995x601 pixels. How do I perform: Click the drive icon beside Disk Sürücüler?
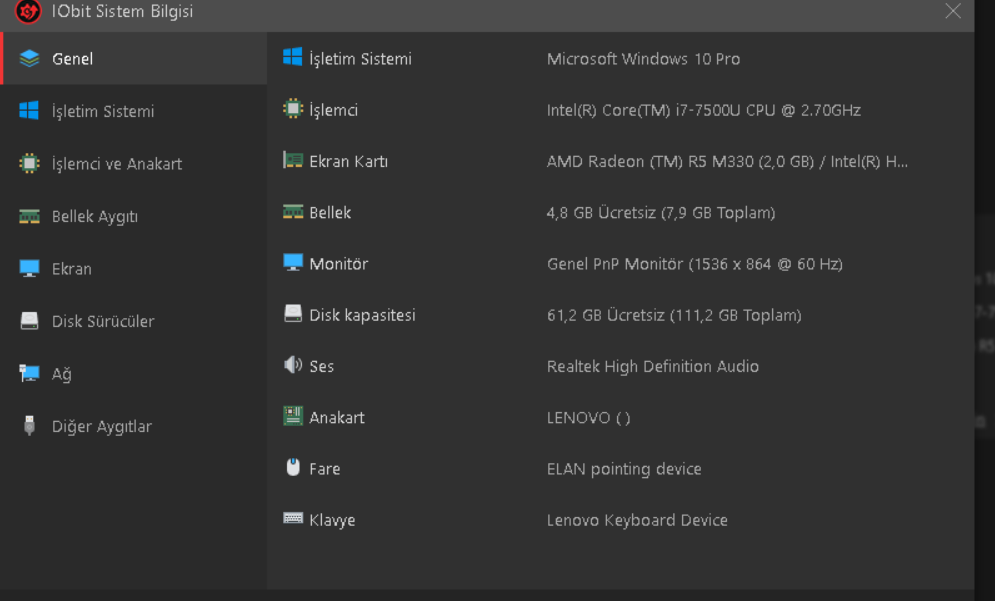click(30, 321)
